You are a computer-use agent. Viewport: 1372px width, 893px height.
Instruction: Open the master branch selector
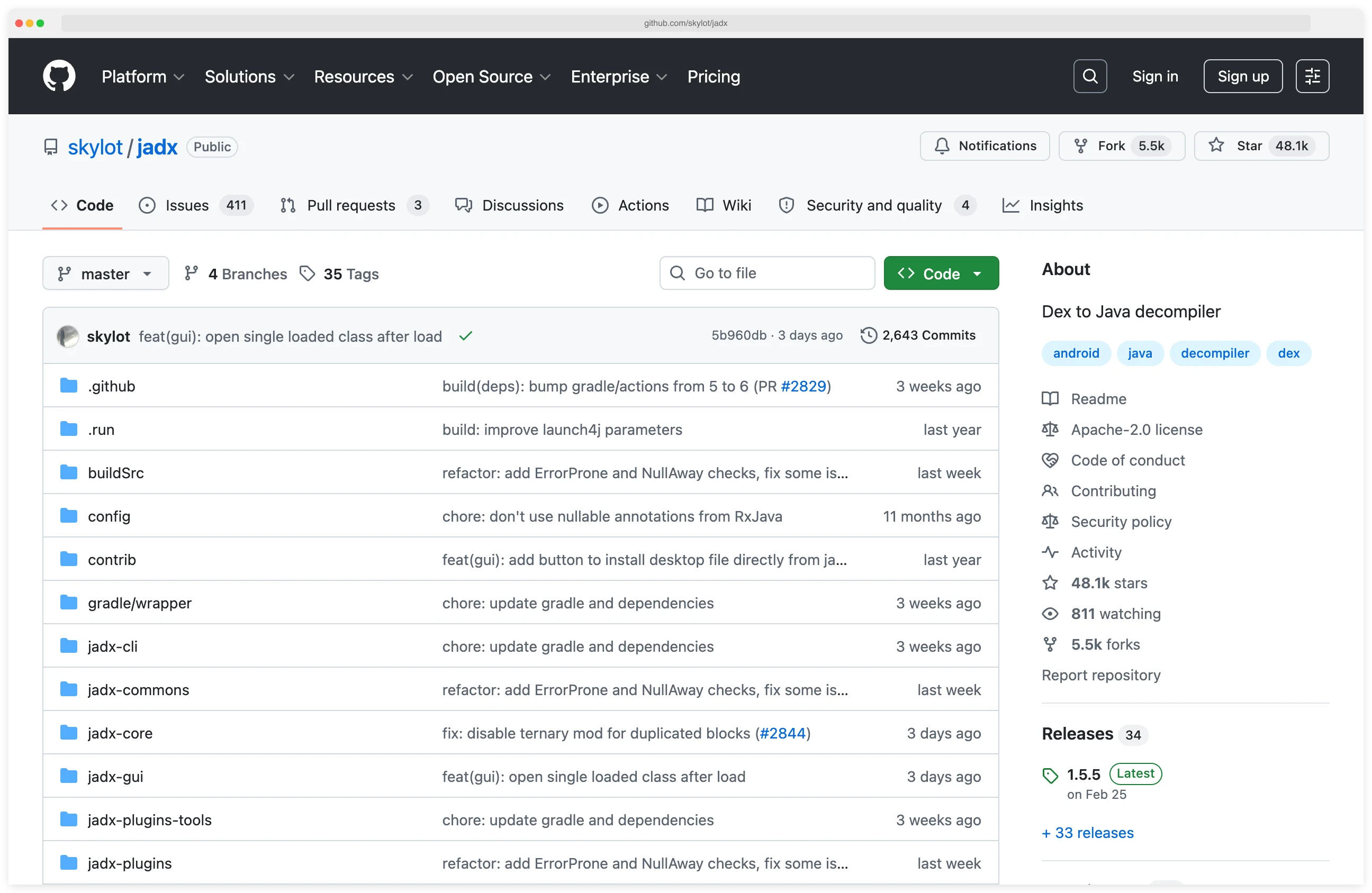[105, 273]
